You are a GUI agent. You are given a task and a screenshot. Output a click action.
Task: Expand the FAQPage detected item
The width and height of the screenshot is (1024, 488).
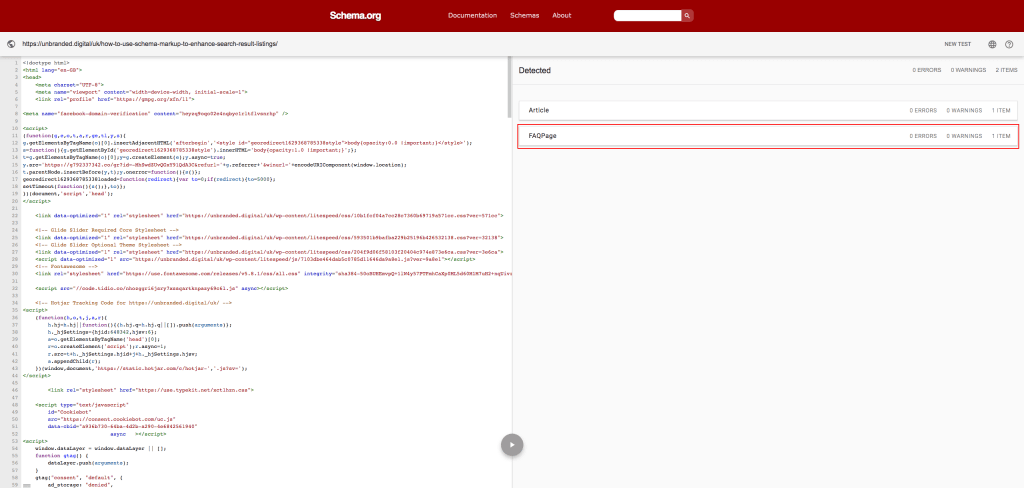pyautogui.click(x=768, y=136)
